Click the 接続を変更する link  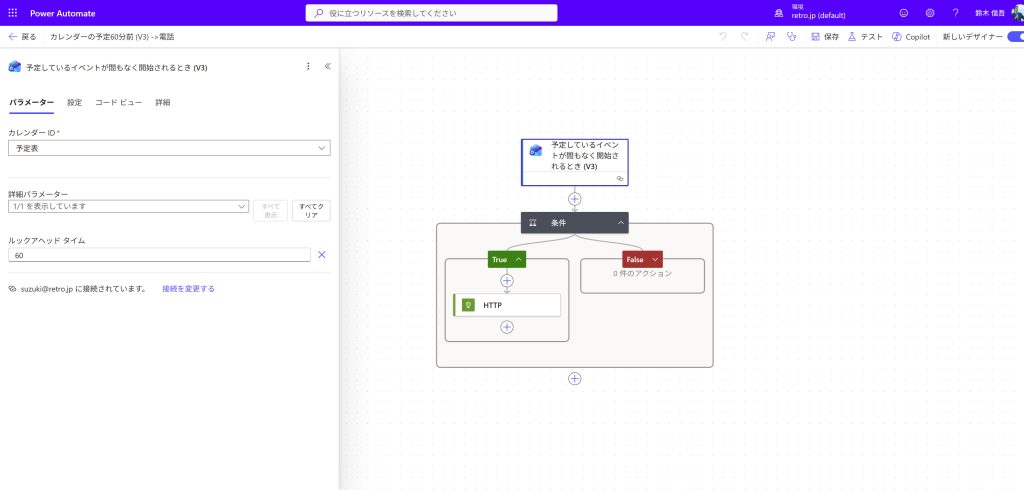[x=188, y=288]
